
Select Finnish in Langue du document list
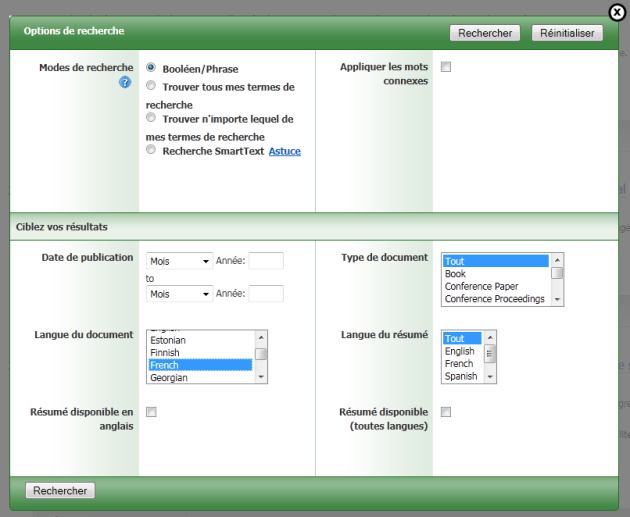click(167, 353)
